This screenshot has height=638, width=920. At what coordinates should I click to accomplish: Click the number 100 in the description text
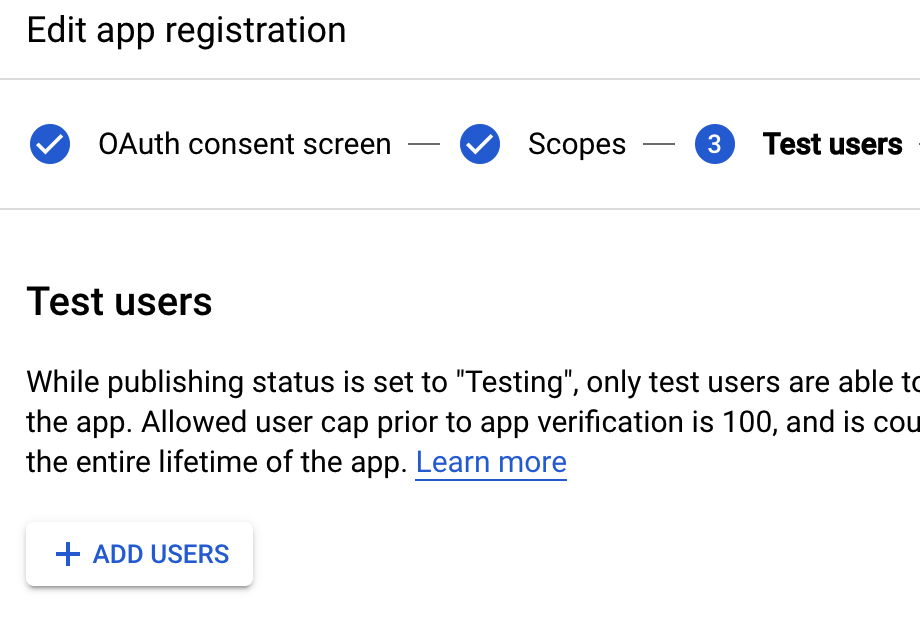point(745,422)
